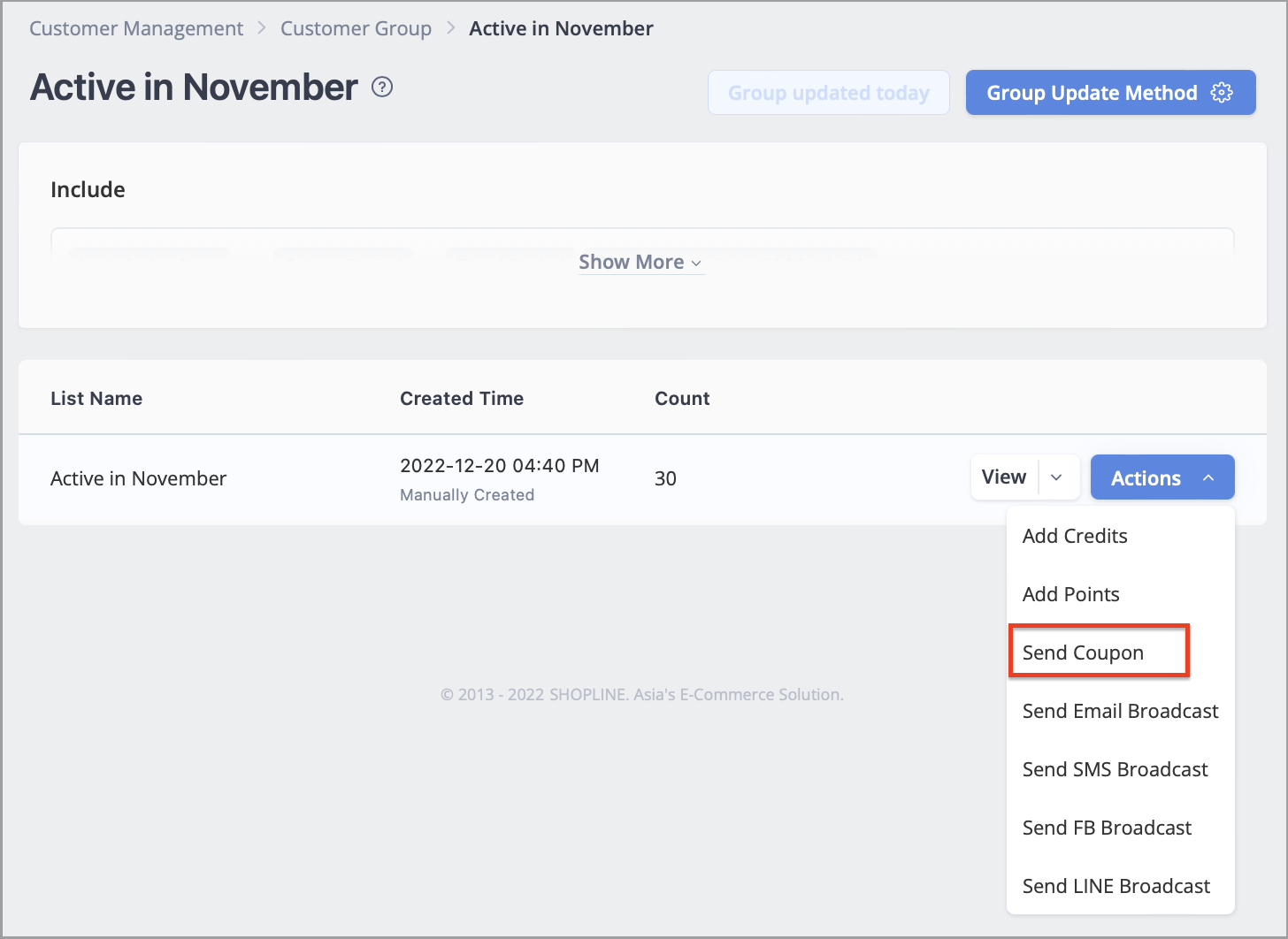Go to the Customer Group breadcrumb
1288x939 pixels.
(356, 28)
